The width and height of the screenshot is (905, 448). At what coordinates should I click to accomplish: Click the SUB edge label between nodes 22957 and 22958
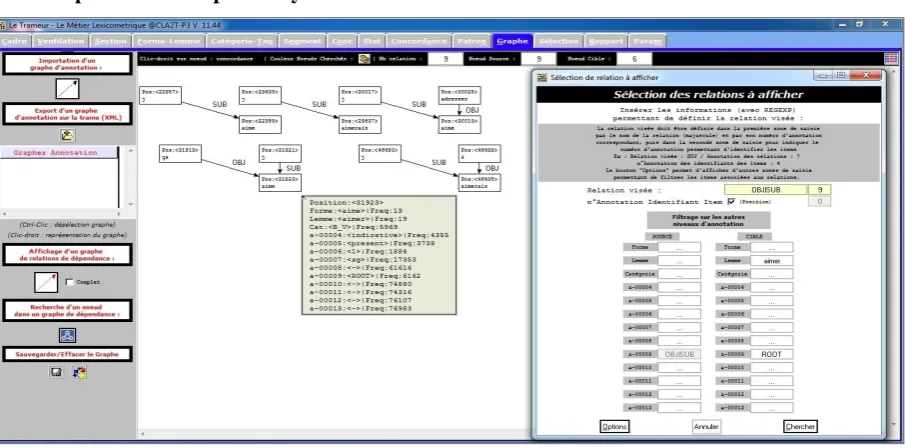point(219,104)
